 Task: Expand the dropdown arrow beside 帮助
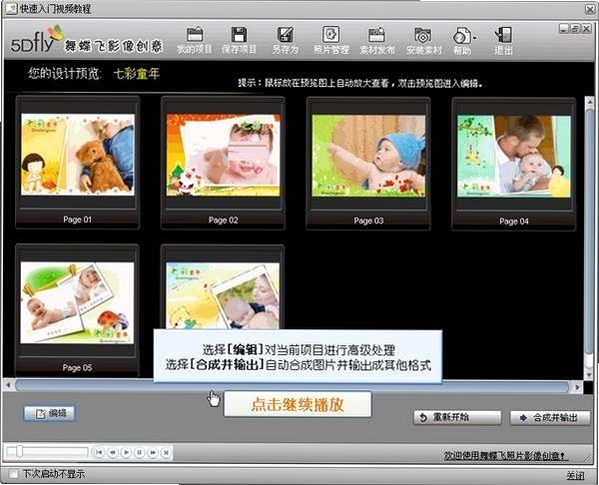click(475, 37)
